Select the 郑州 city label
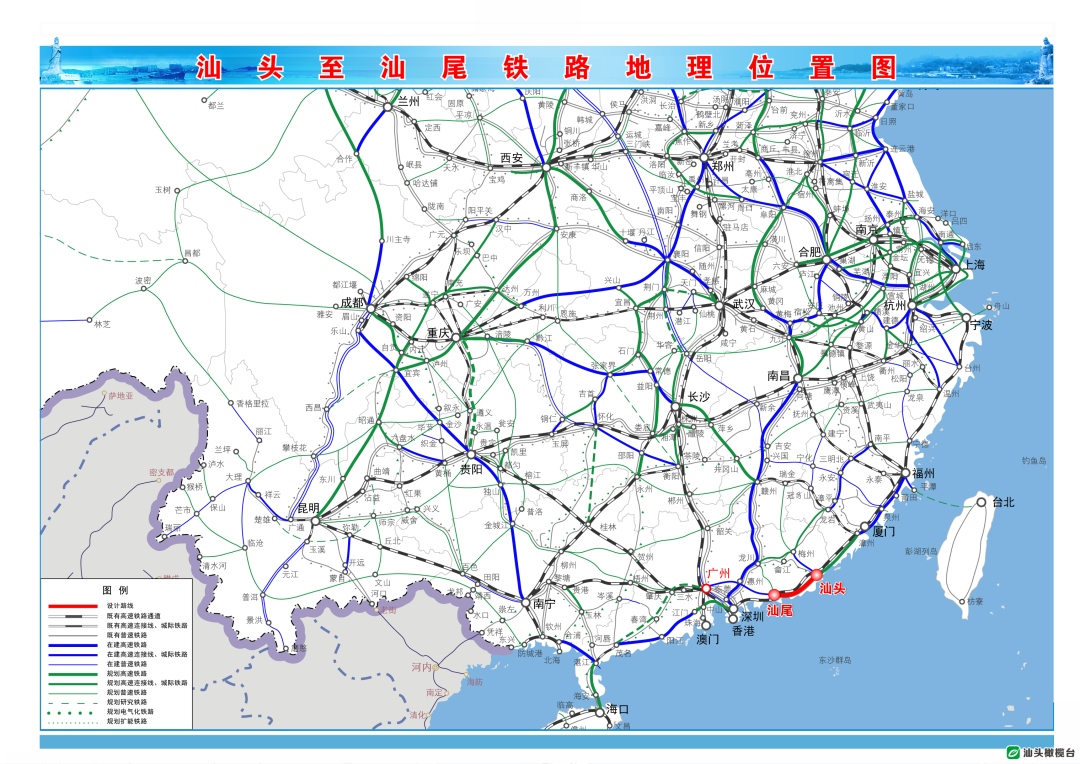The image size is (1080, 764). click(x=723, y=166)
